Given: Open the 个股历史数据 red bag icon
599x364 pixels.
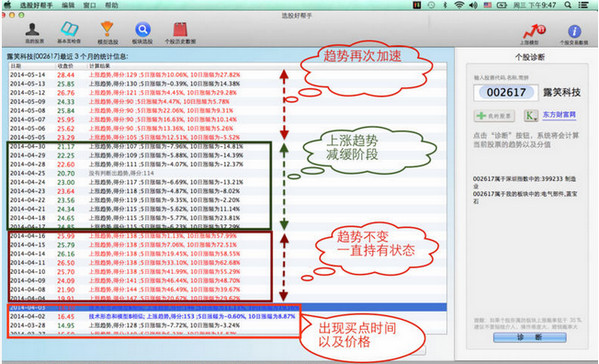Looking at the screenshot, I should coord(180,32).
